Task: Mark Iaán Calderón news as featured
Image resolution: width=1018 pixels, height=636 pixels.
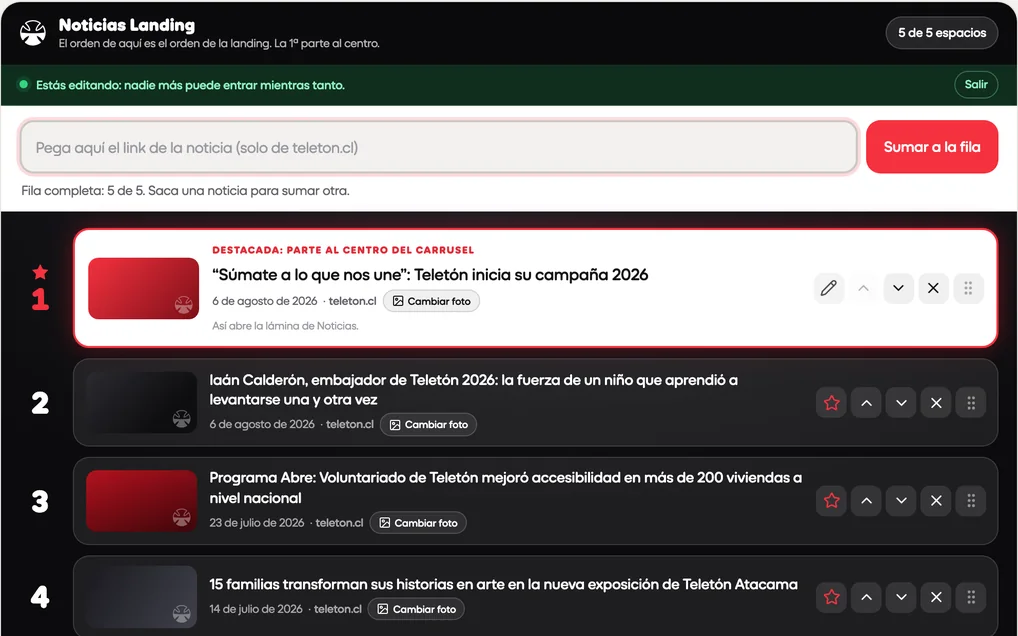Action: [831, 403]
